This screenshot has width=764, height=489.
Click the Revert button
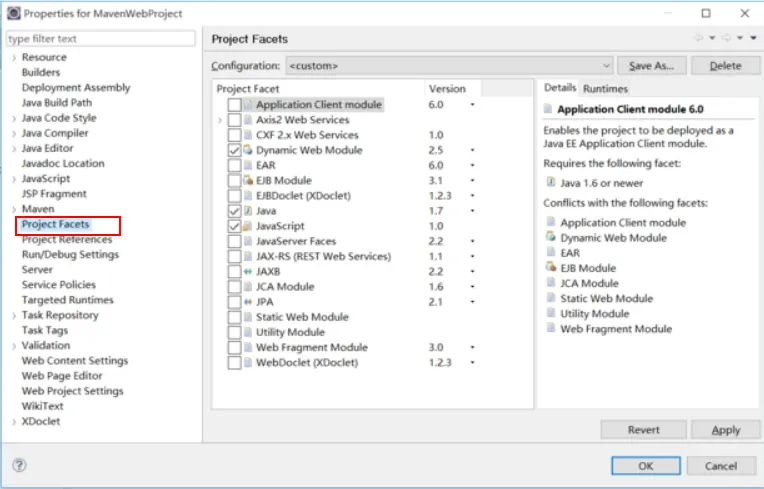click(643, 430)
